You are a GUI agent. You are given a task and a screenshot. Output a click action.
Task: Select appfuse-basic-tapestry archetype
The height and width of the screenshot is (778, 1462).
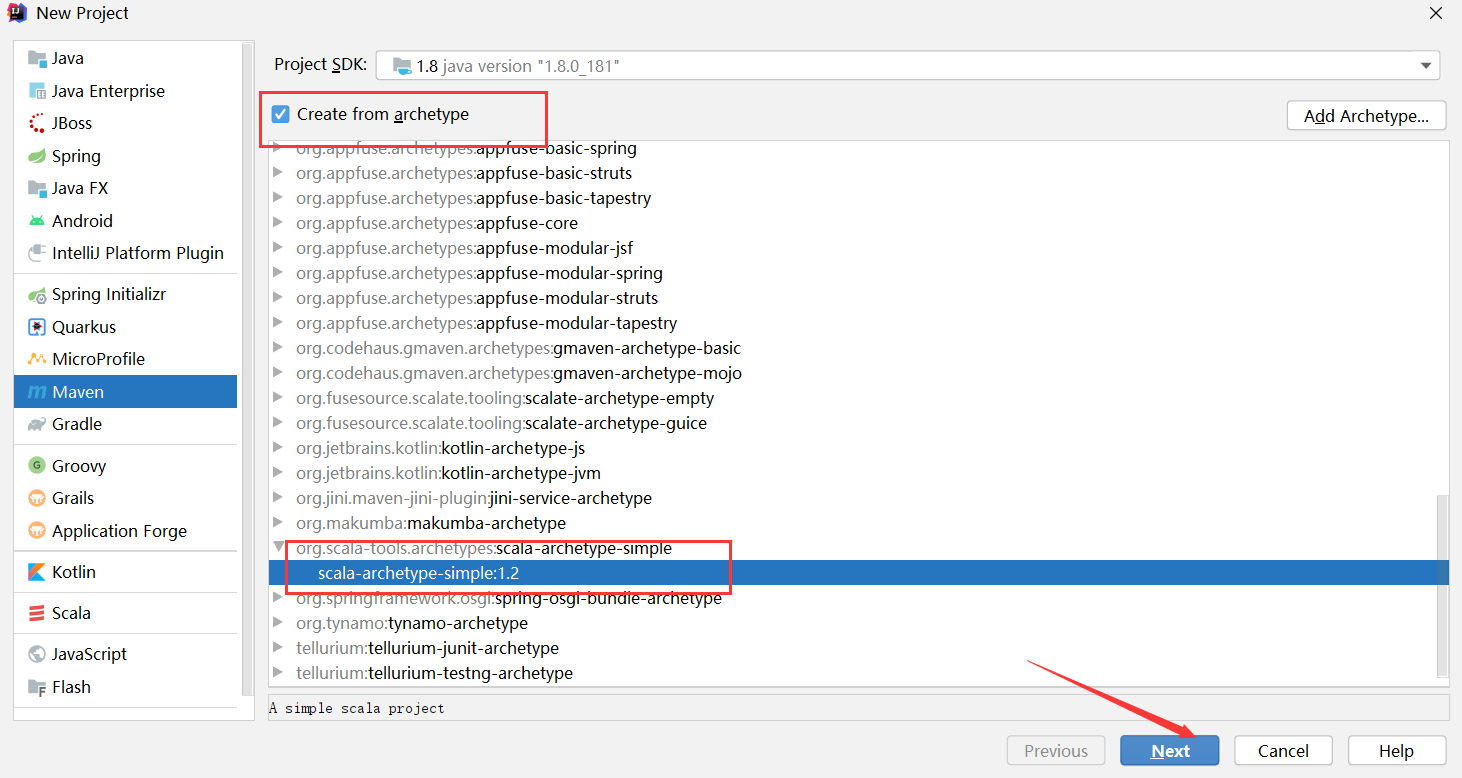(473, 198)
